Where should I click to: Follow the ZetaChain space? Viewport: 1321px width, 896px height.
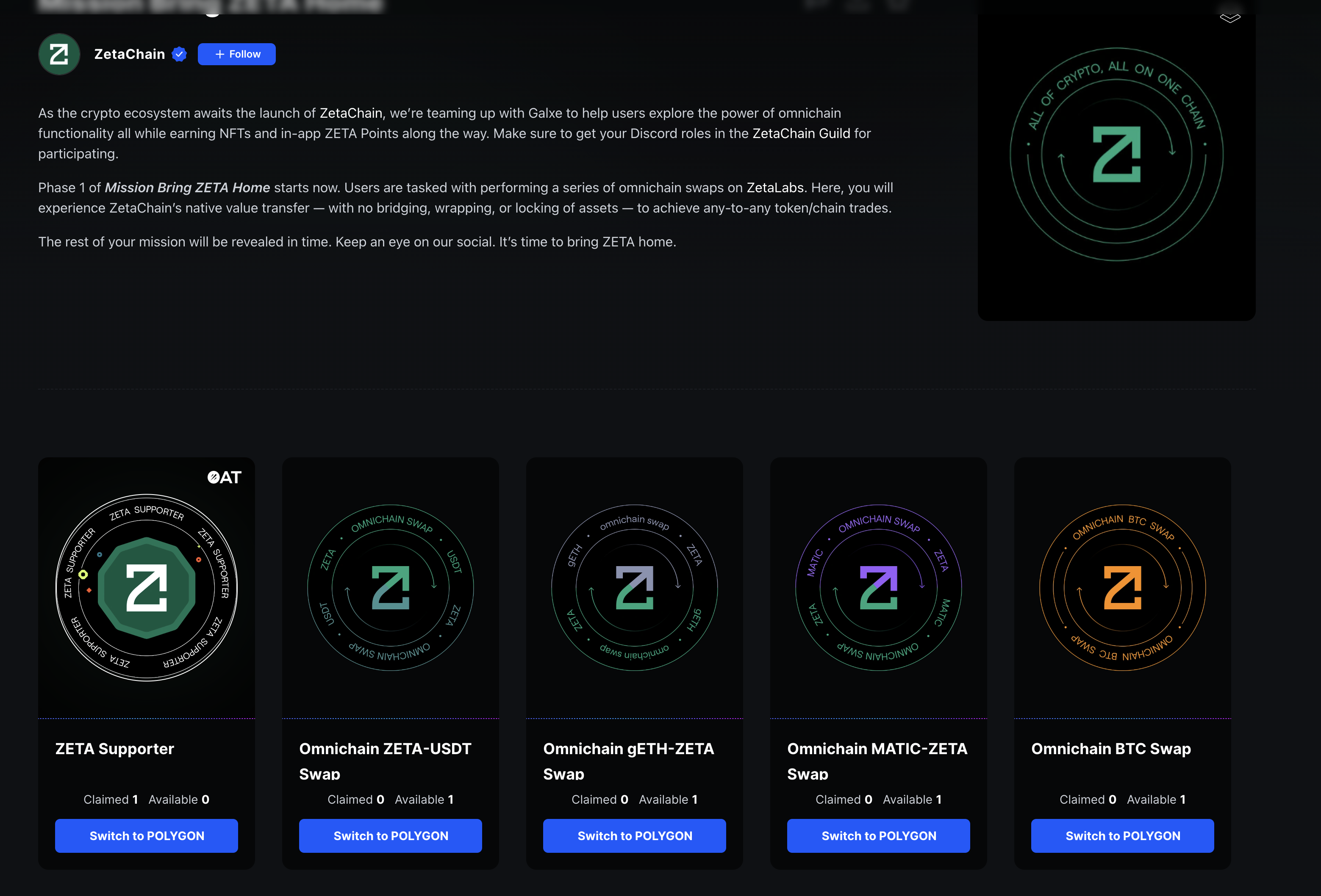coord(236,54)
